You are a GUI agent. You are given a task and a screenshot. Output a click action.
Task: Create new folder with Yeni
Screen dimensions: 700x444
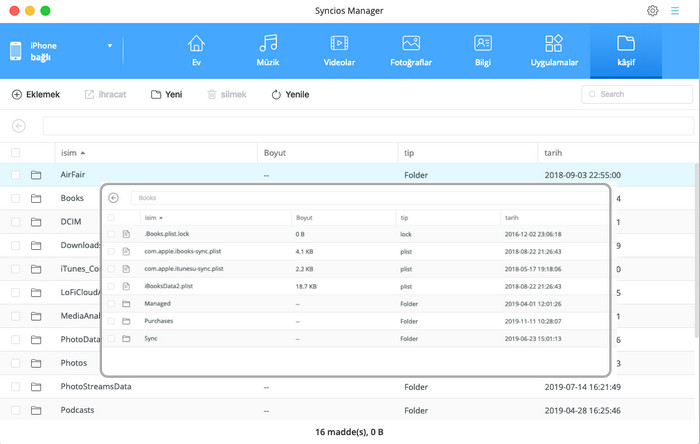[167, 94]
